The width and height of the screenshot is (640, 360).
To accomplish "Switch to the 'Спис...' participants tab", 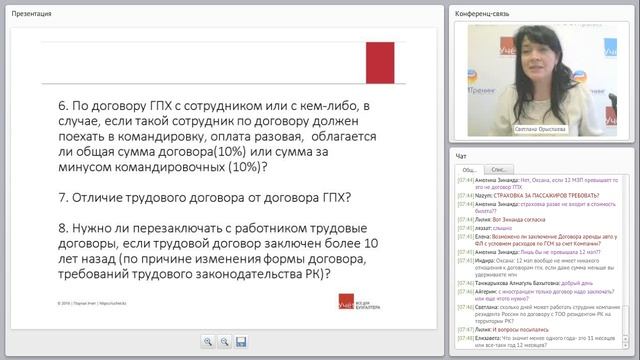I will 499,169.
